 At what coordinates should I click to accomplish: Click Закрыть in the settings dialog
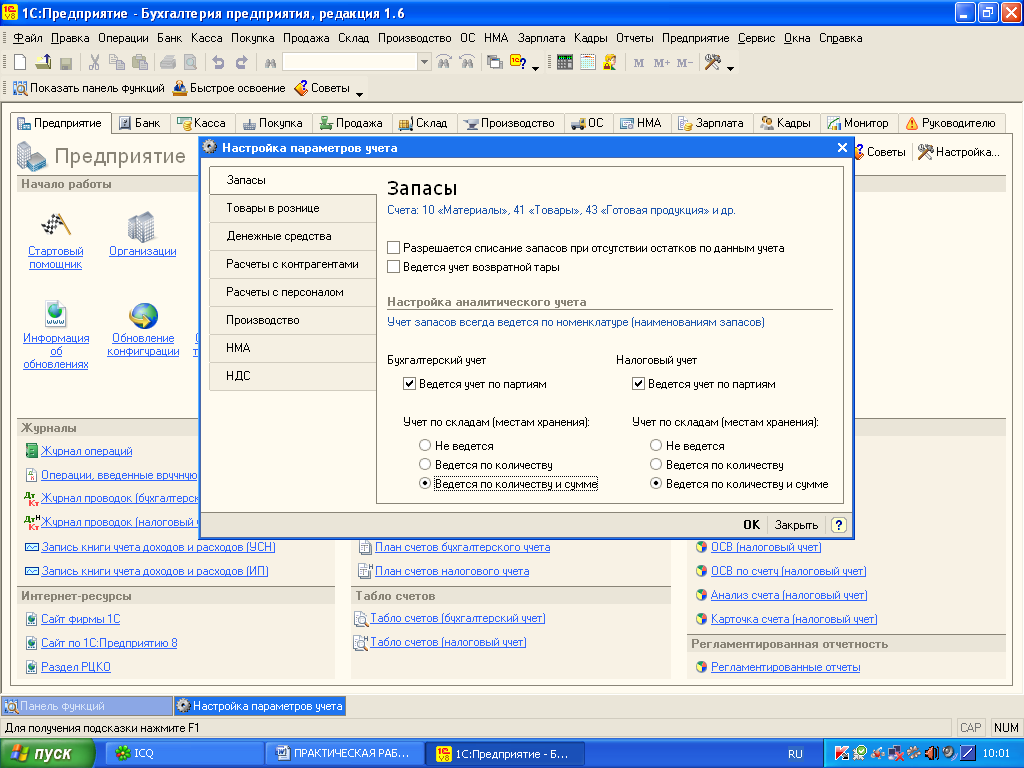796,524
